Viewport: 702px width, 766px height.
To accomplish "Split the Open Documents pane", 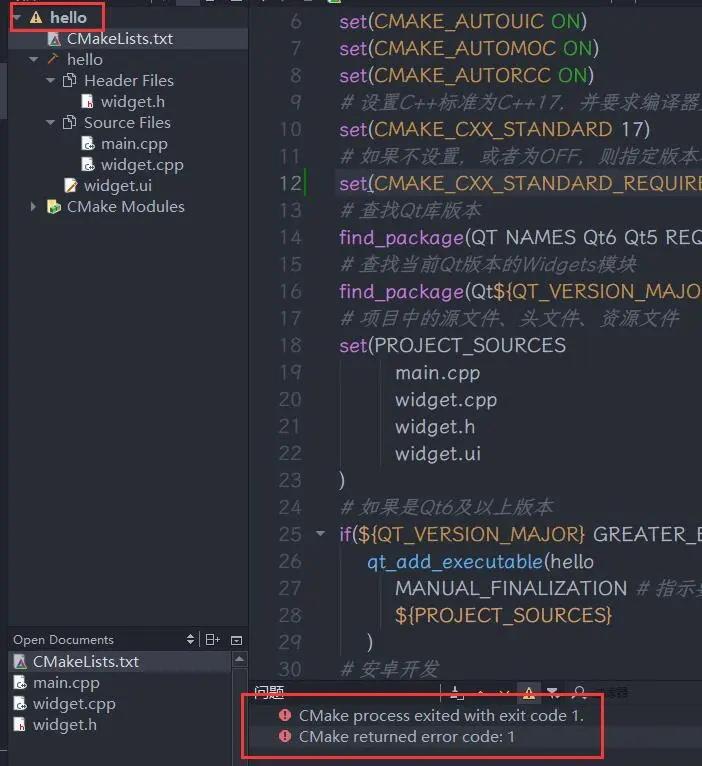I will click(x=213, y=640).
